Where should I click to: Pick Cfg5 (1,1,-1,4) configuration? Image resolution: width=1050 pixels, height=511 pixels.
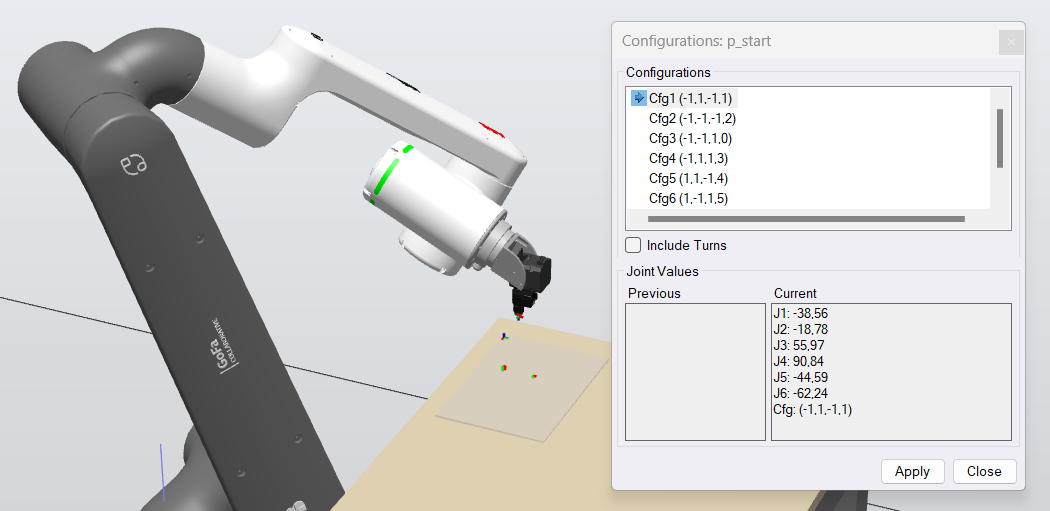click(688, 178)
